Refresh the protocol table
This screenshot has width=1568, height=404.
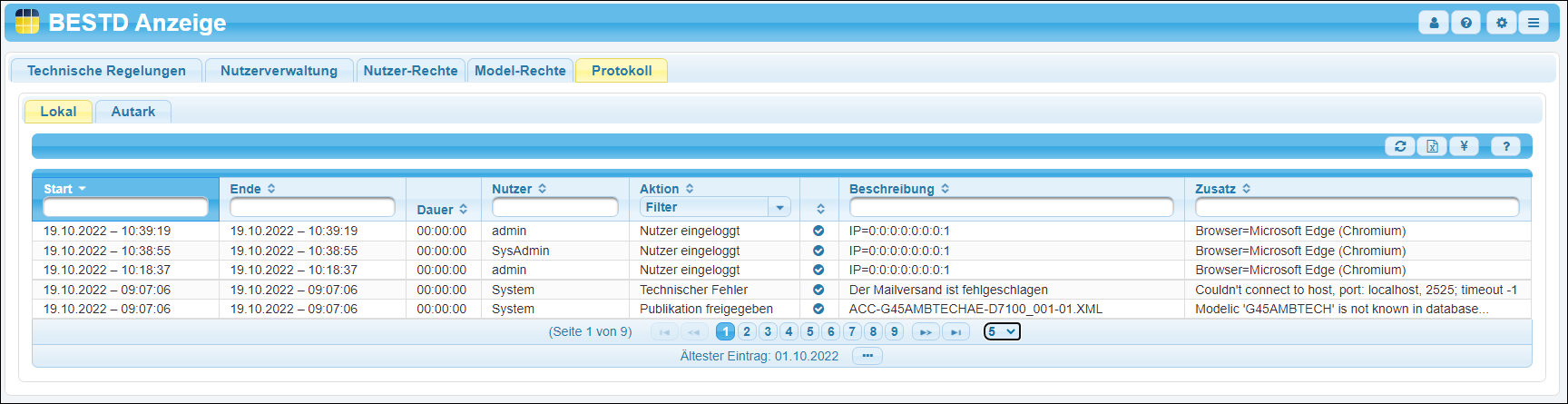(x=1400, y=146)
